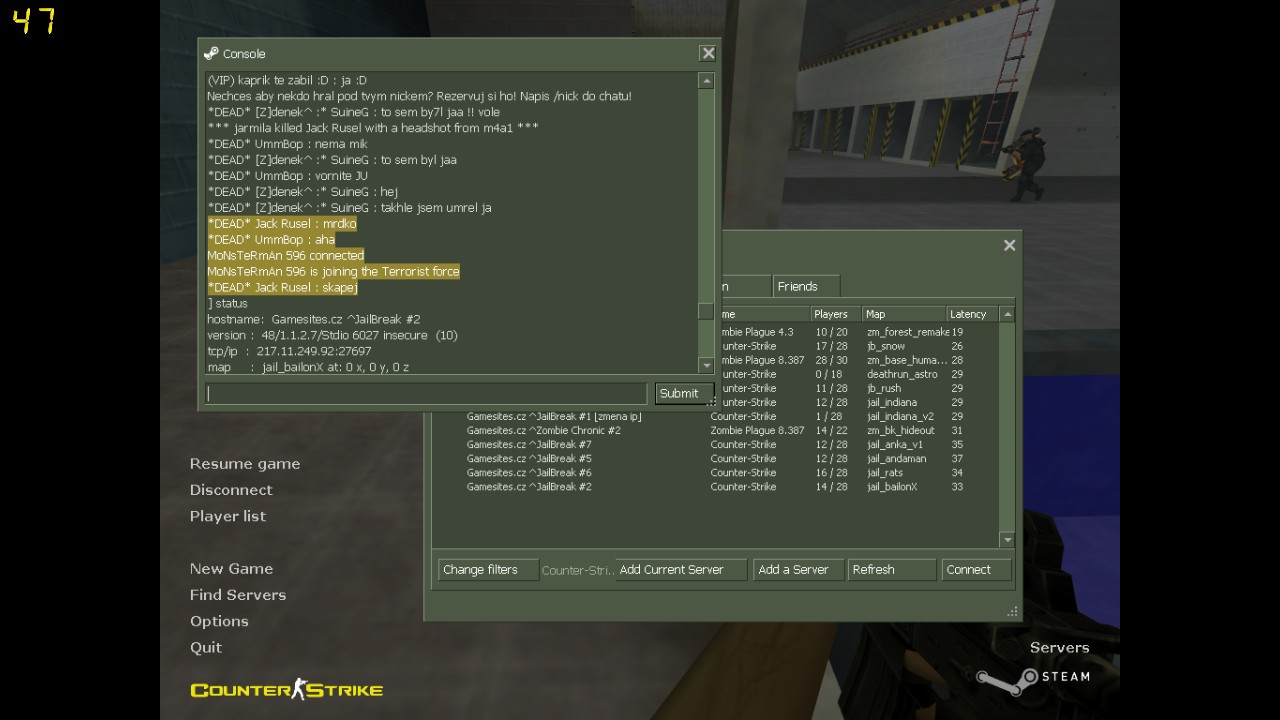
Task: Click console line 'Jack Rusel : skapej'
Action: pyautogui.click(x=282, y=288)
